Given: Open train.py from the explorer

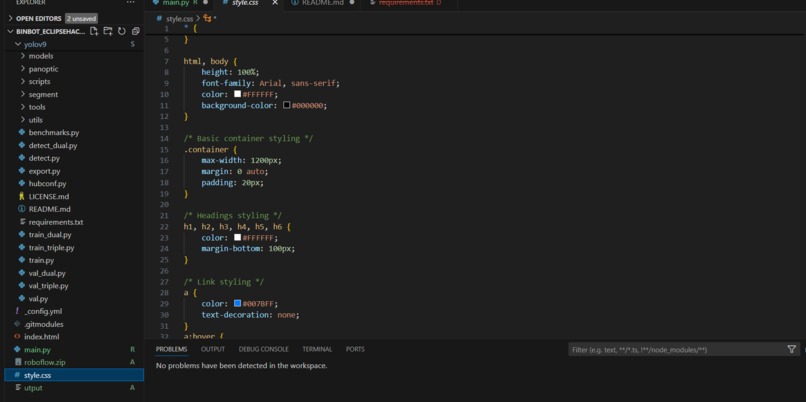Looking at the screenshot, I should coord(41,260).
